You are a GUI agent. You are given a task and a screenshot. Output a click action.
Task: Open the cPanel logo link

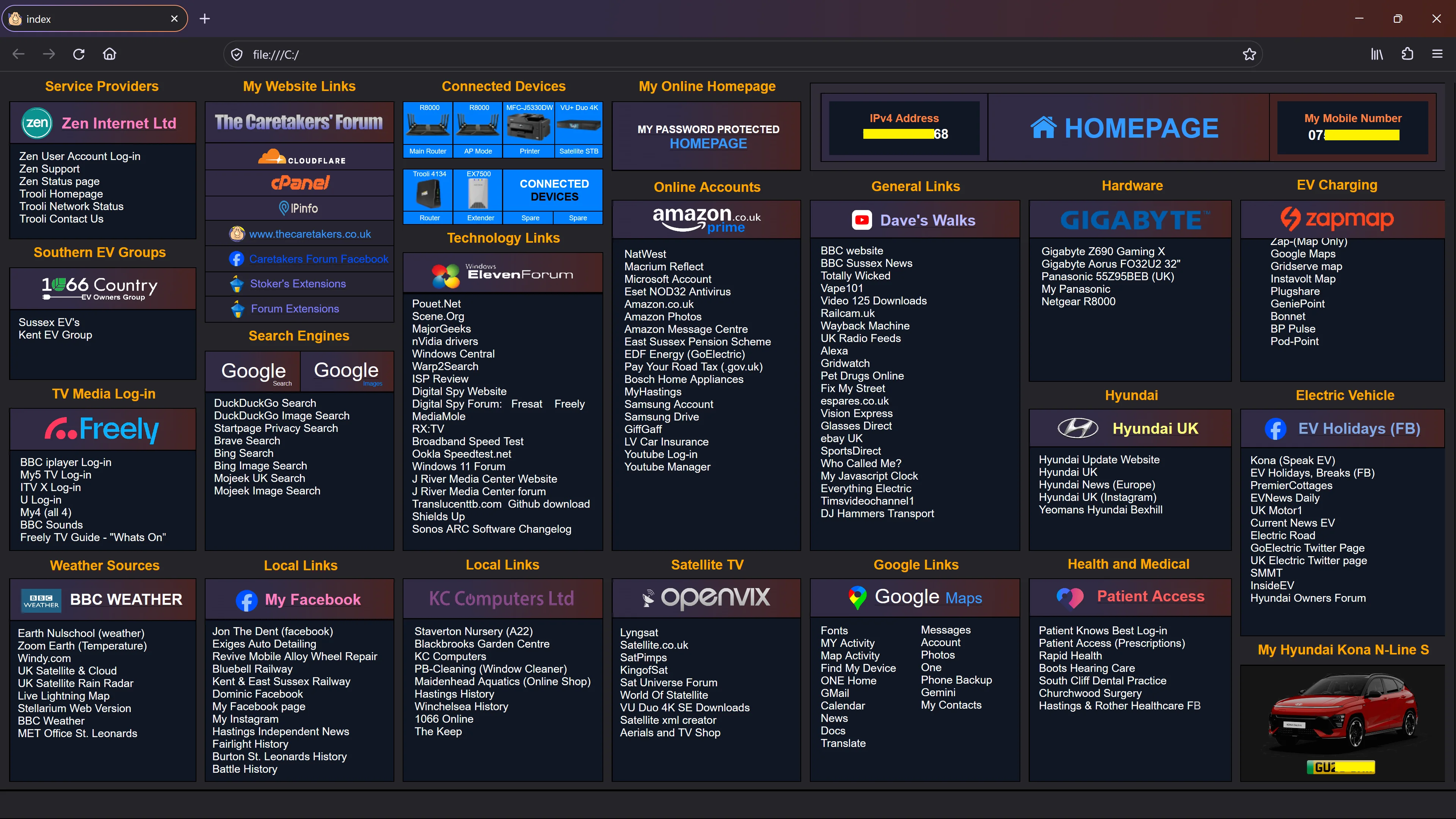click(x=300, y=183)
